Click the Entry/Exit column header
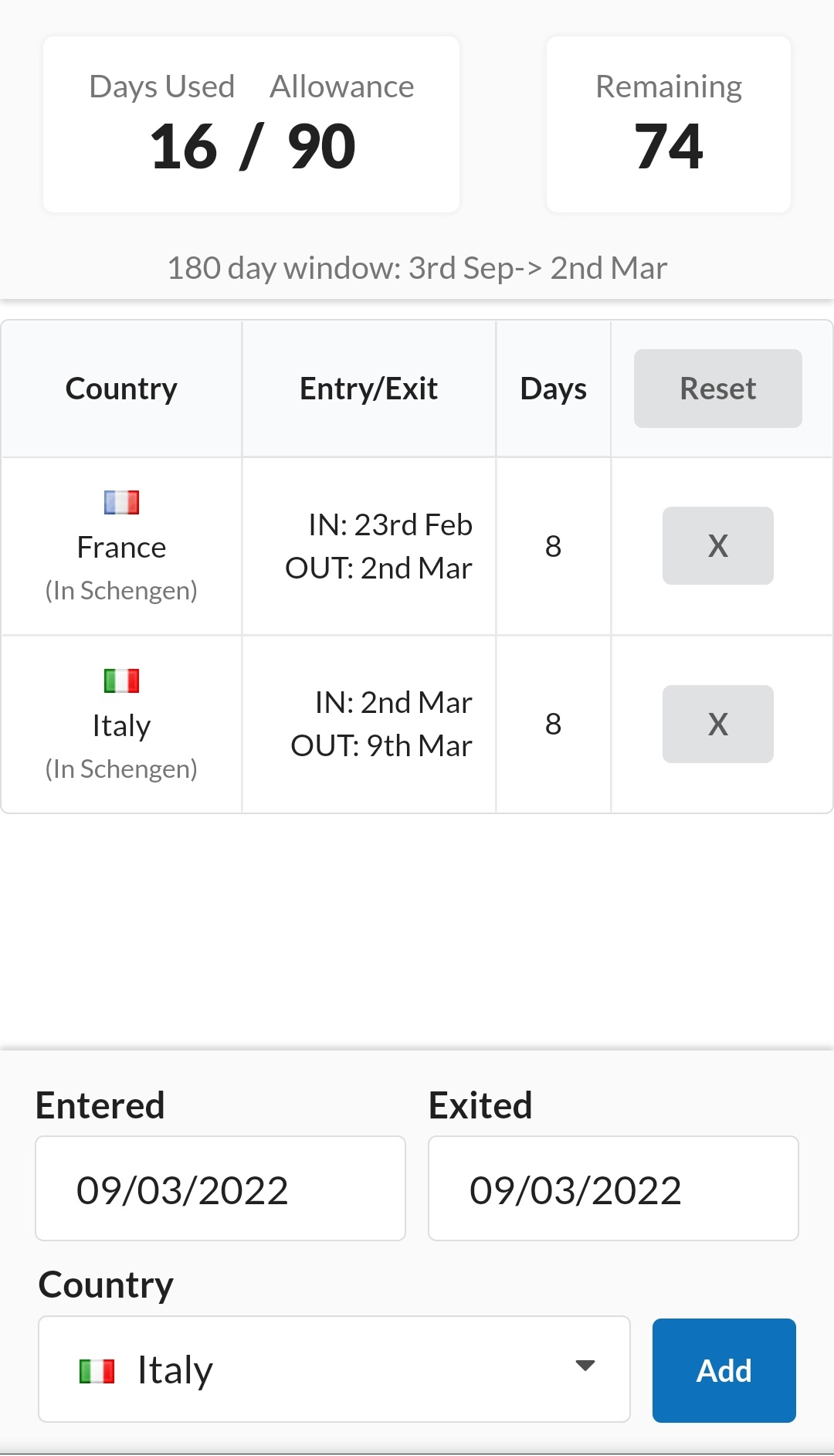Screen dimensions: 834x1456 368,389
